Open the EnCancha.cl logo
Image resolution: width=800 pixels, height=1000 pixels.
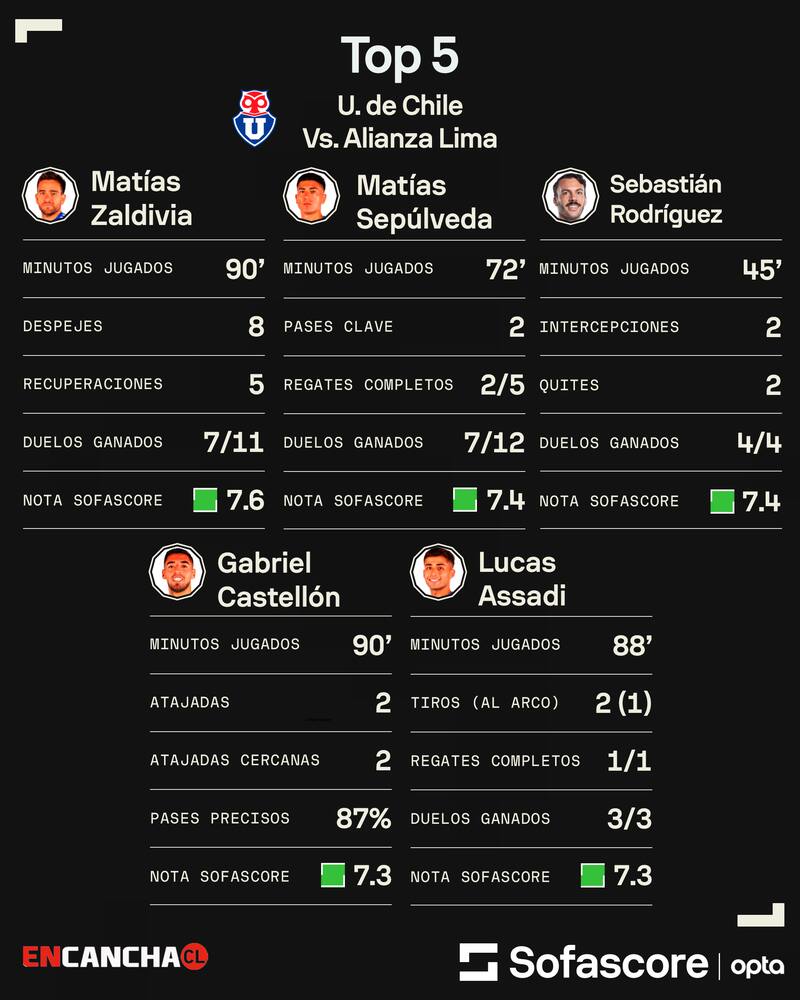coord(115,957)
